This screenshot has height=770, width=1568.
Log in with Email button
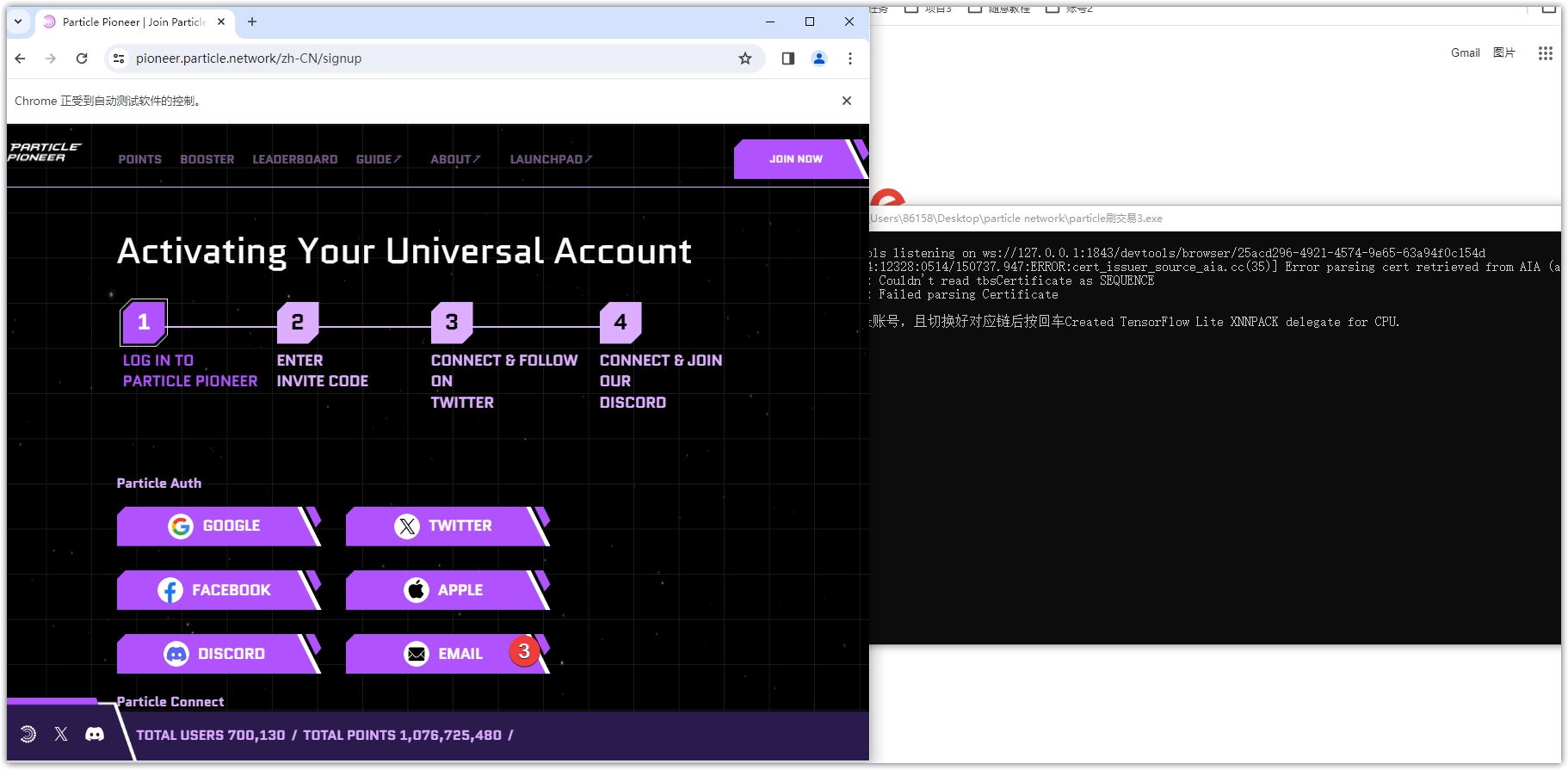coord(444,654)
